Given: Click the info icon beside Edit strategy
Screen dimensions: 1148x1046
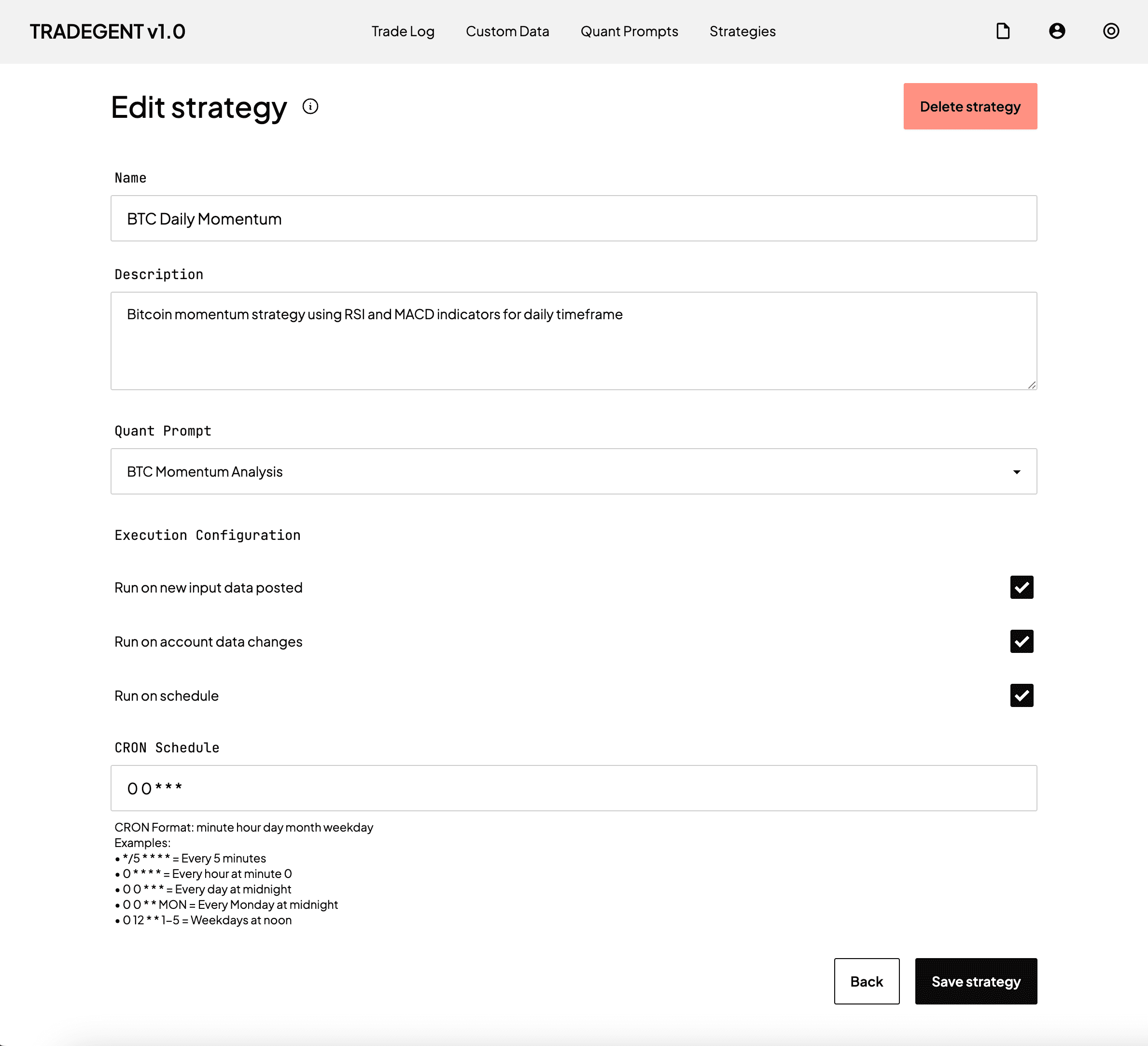Looking at the screenshot, I should click(x=310, y=107).
